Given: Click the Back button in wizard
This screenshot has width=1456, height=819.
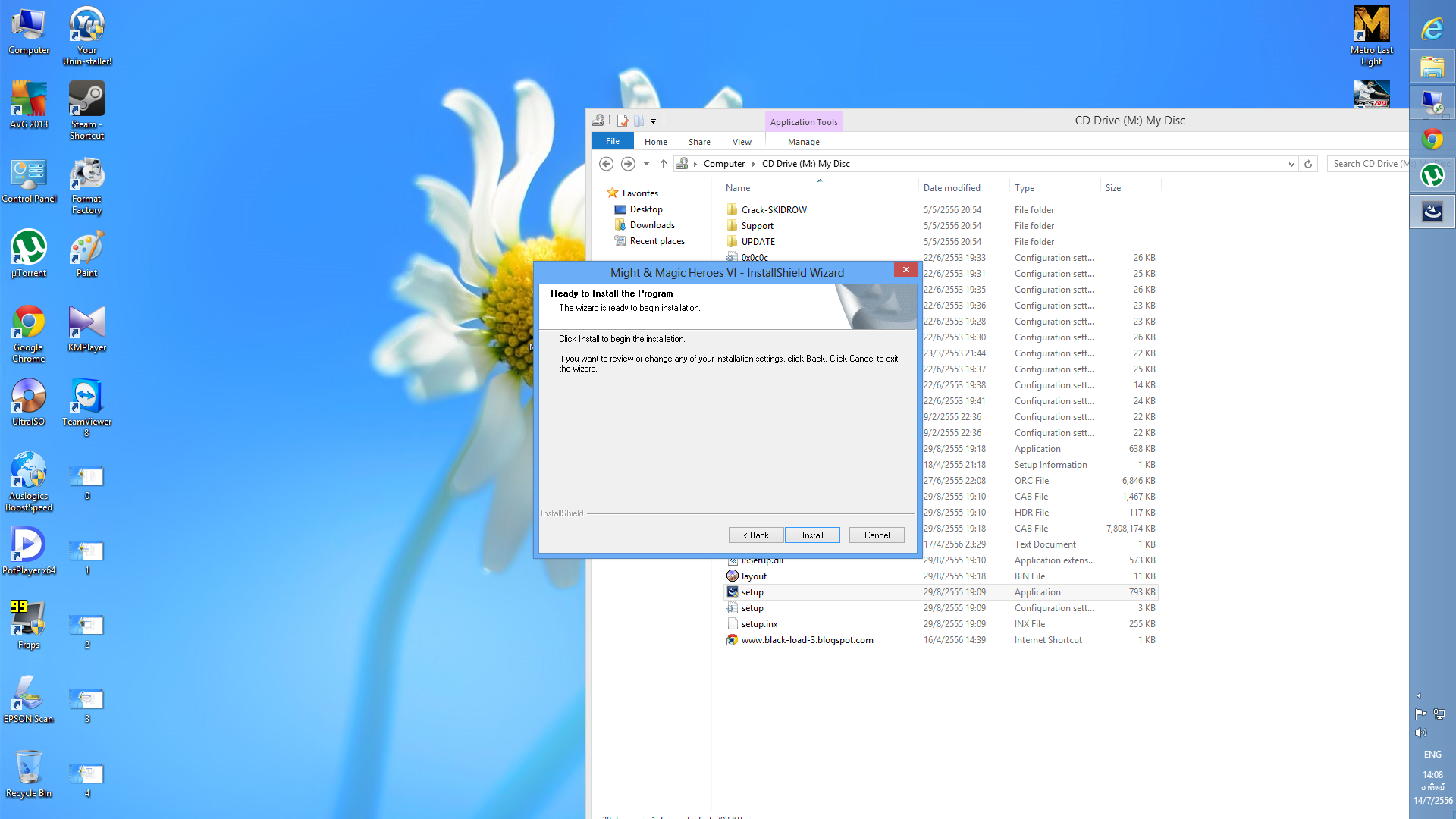Looking at the screenshot, I should click(x=756, y=535).
